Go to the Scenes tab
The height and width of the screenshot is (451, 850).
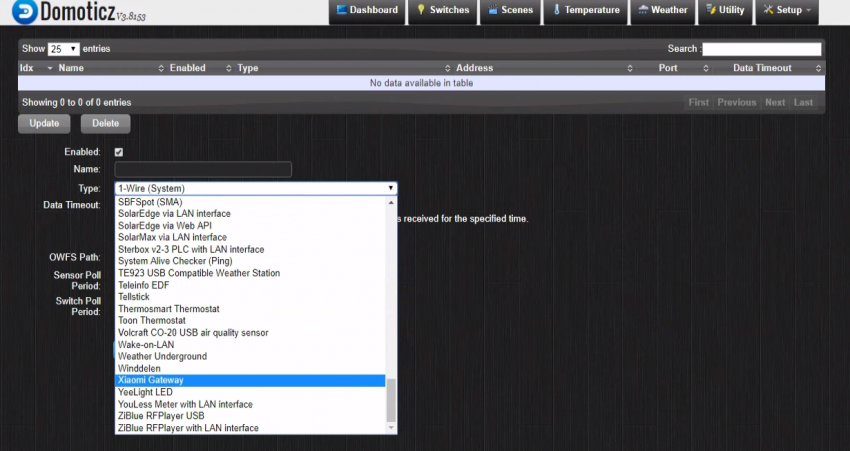pyautogui.click(x=510, y=10)
